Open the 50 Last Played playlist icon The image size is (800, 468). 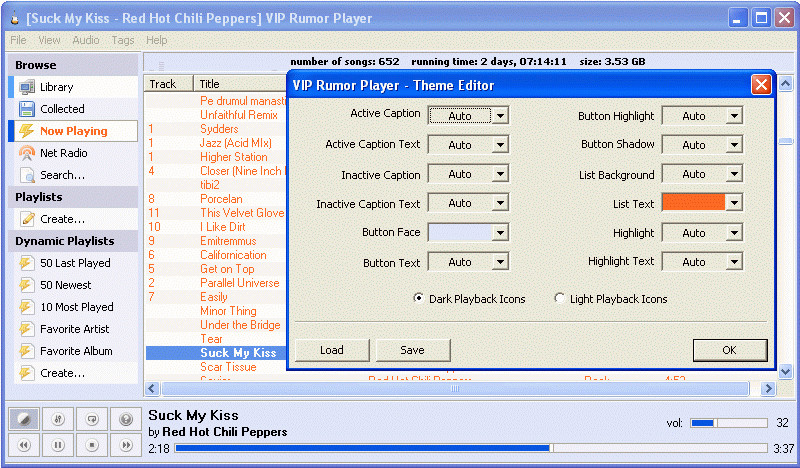[x=27, y=263]
